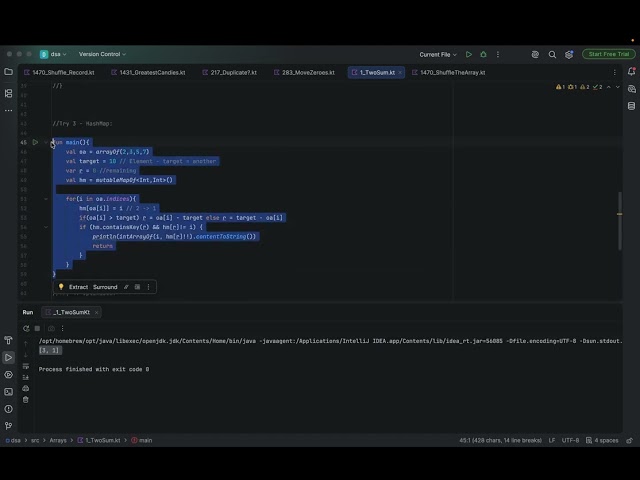Run the Current File configuration
Image resolution: width=640 pixels, height=480 pixels.
coord(469,54)
